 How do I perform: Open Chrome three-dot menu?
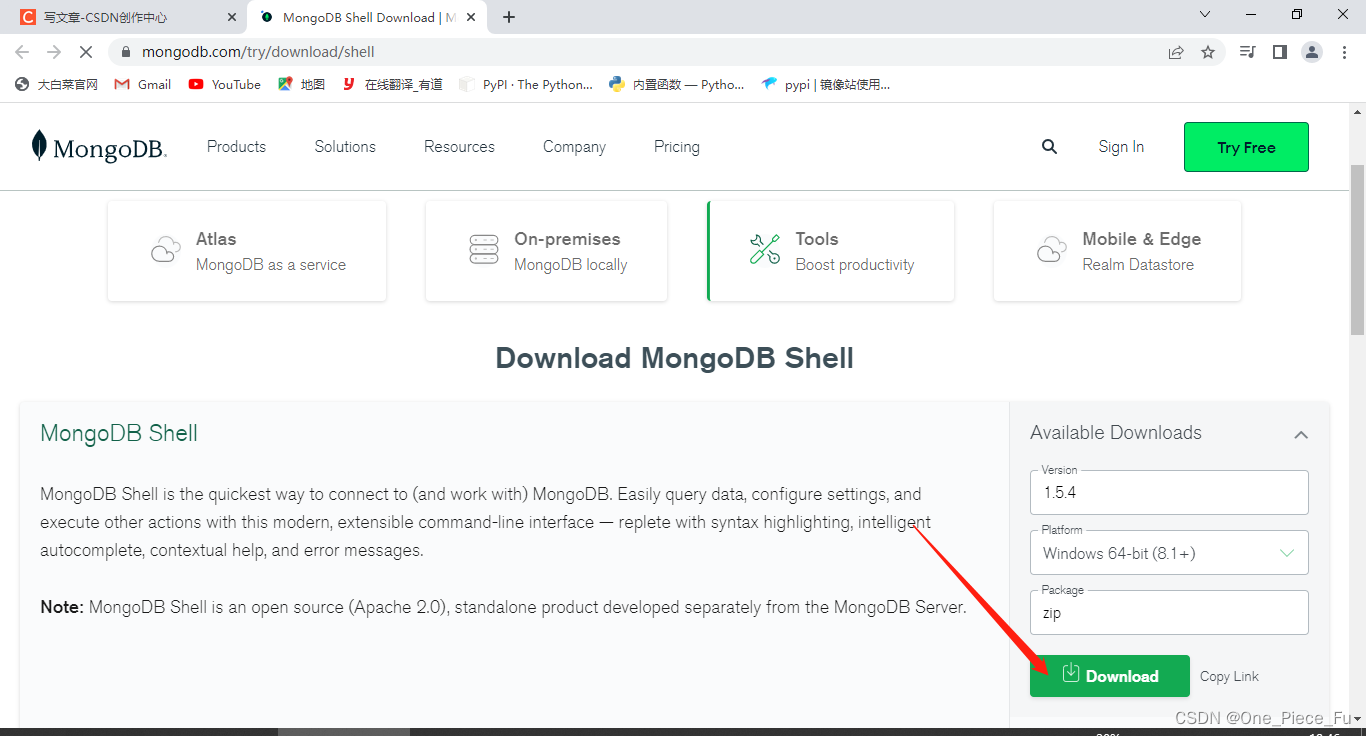pos(1344,52)
